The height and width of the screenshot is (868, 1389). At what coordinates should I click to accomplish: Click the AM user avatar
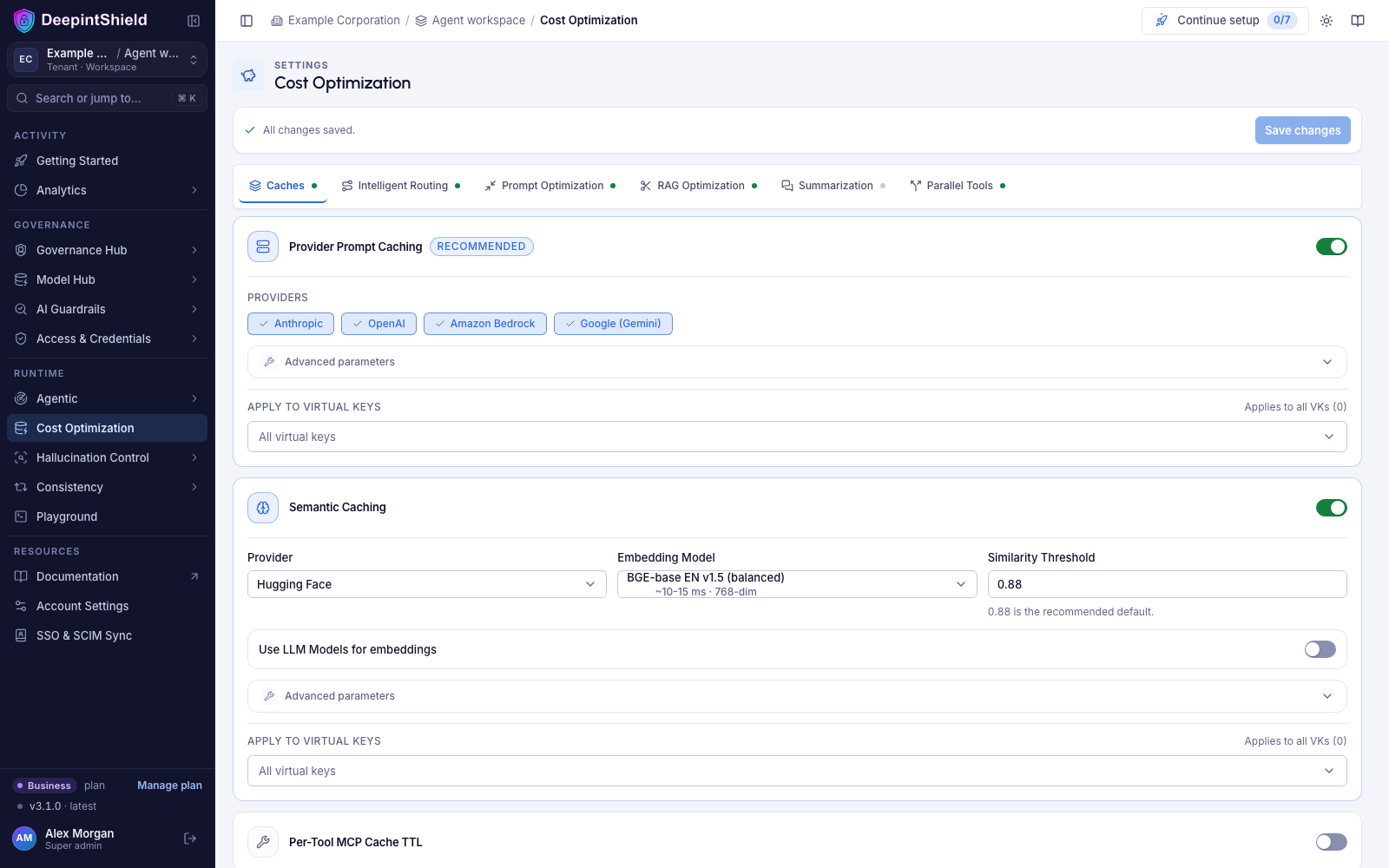click(x=24, y=838)
